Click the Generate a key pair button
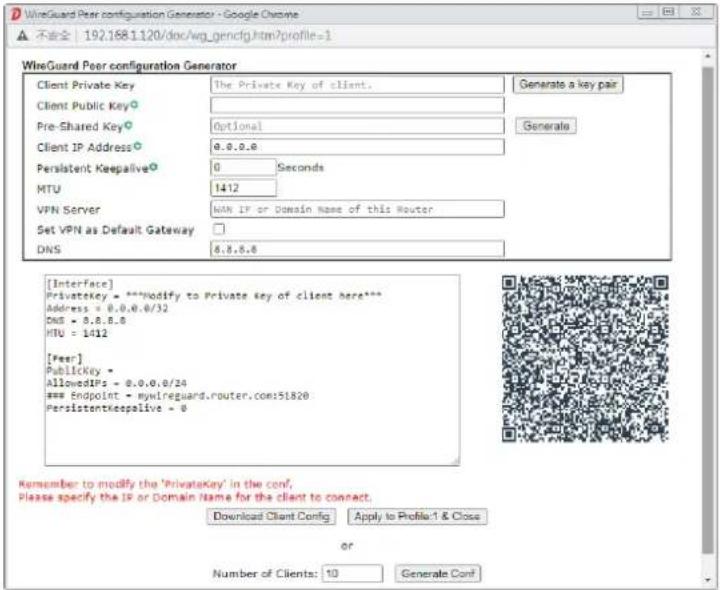The width and height of the screenshot is (720, 590). point(568,84)
